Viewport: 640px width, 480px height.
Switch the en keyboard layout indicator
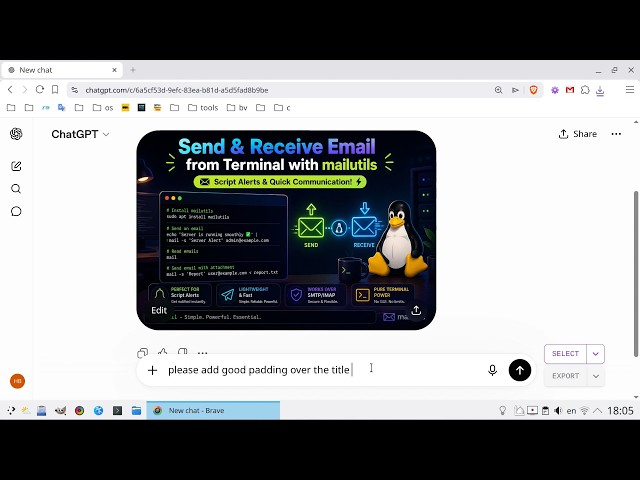click(571, 411)
